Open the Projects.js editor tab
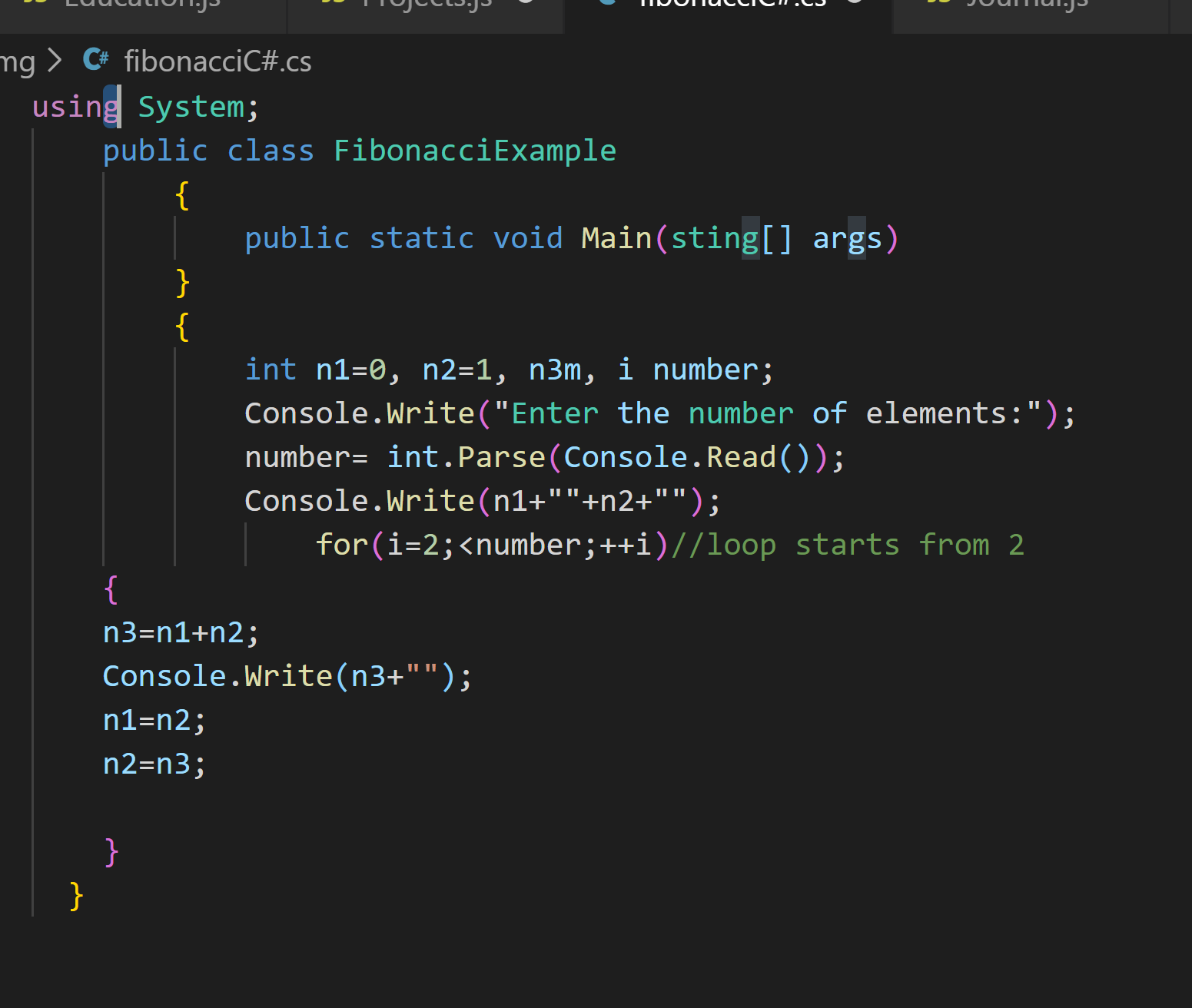The height and width of the screenshot is (1008, 1192). pos(427,4)
